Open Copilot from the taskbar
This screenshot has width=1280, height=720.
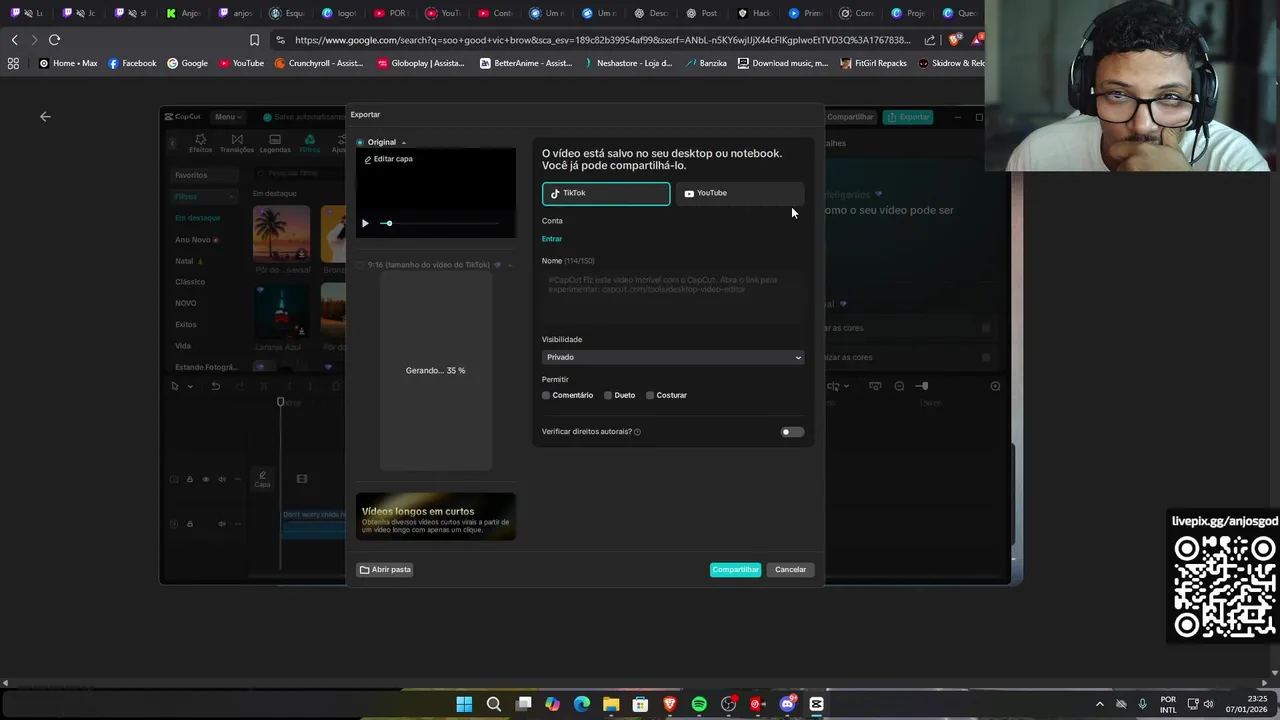(552, 704)
